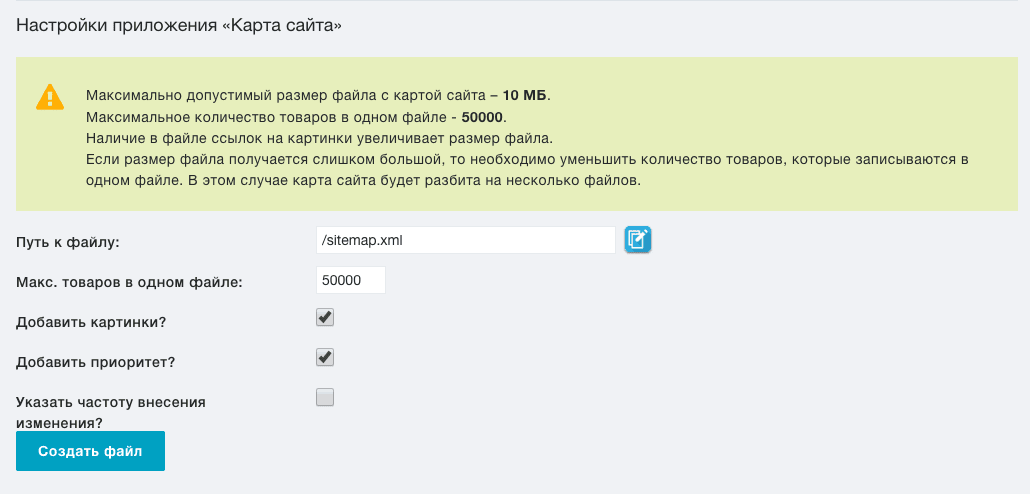Click the bold '50000' in the warning notice
The image size is (1030, 494).
point(482,118)
